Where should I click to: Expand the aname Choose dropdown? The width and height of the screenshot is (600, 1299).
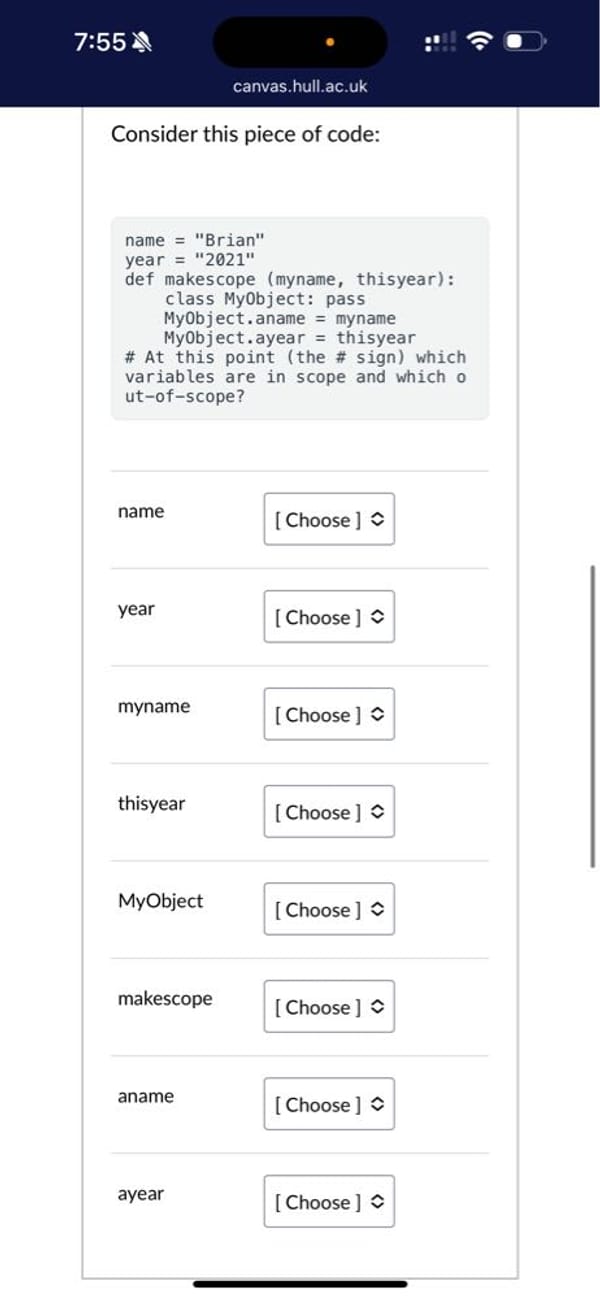coord(329,1104)
